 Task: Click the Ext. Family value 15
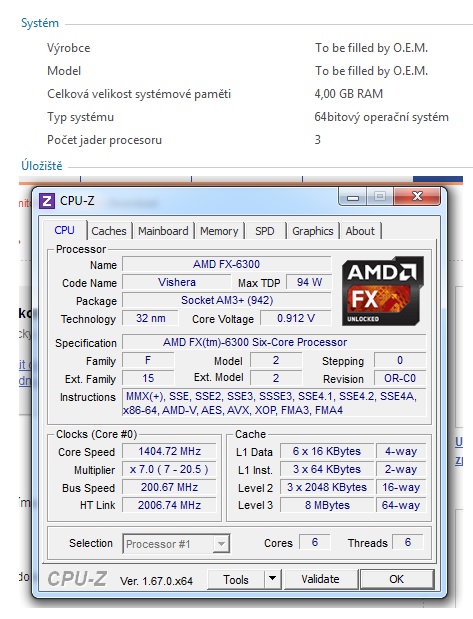coord(148,378)
